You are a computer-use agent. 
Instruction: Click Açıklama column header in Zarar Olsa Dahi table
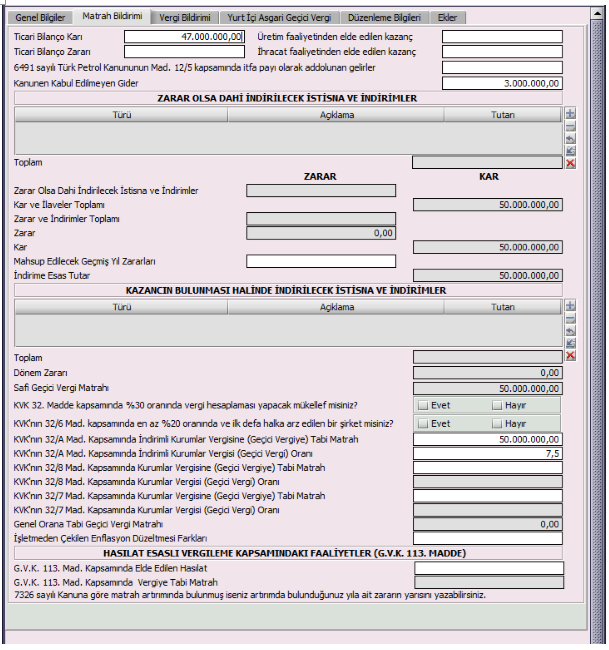click(336, 115)
